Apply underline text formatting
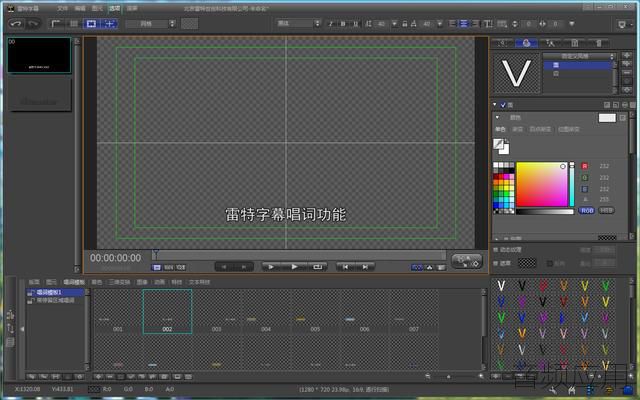 pos(355,24)
